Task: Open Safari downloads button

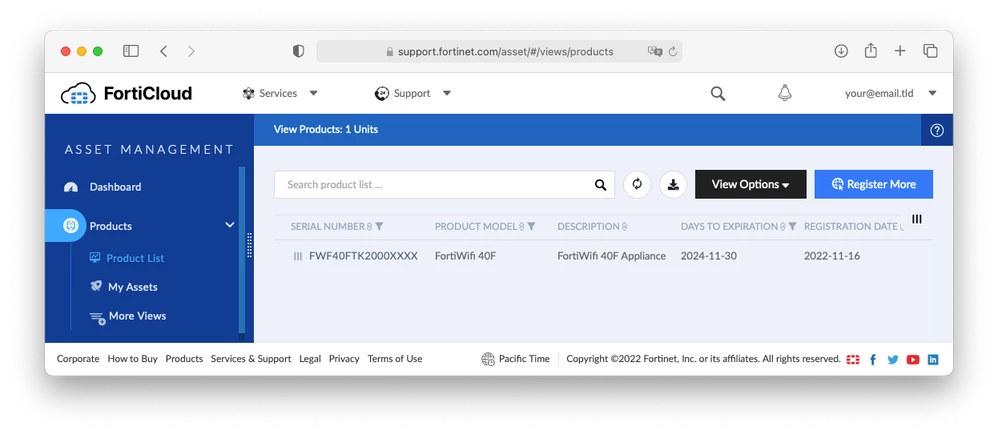Action: pyautogui.click(x=841, y=52)
